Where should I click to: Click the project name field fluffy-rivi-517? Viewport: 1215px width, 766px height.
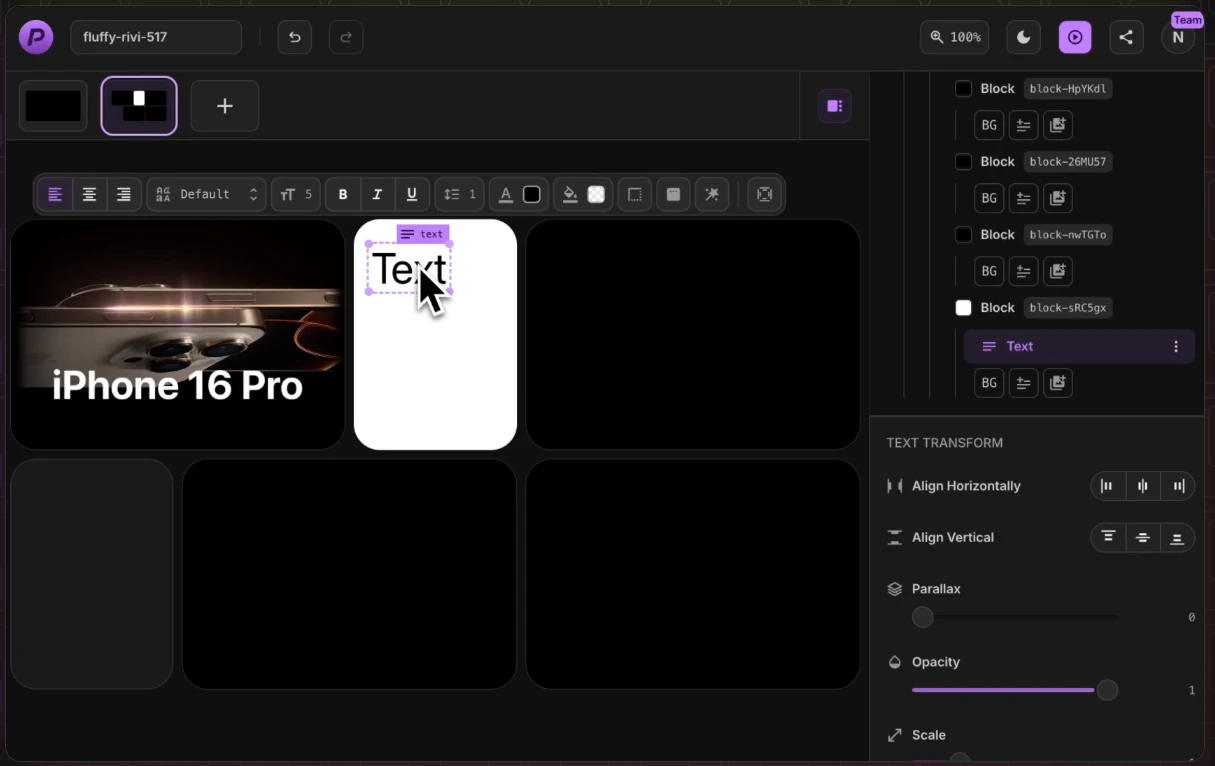(x=156, y=37)
